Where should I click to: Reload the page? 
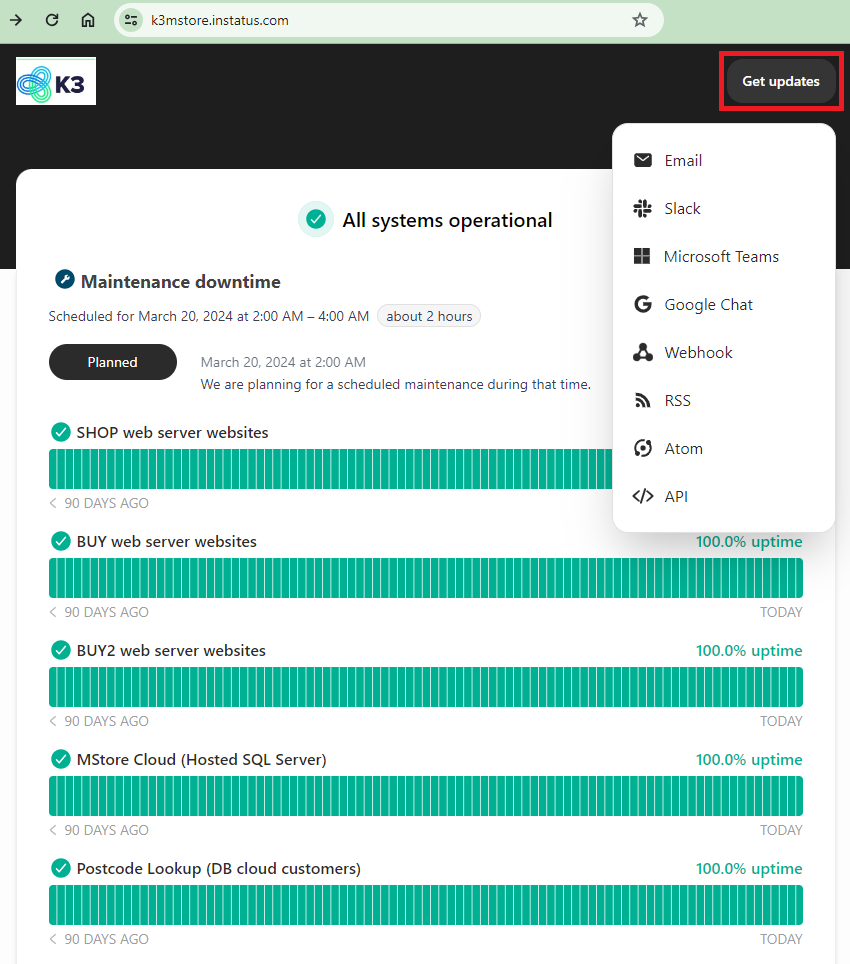pyautogui.click(x=52, y=20)
